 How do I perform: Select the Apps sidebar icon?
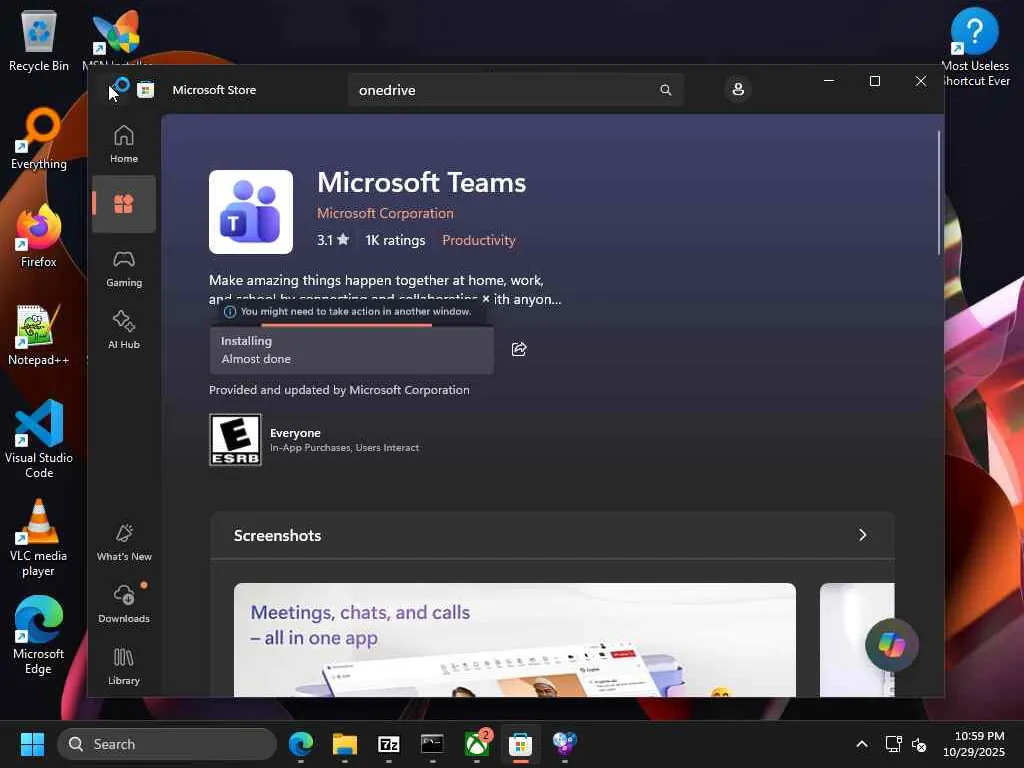point(123,204)
